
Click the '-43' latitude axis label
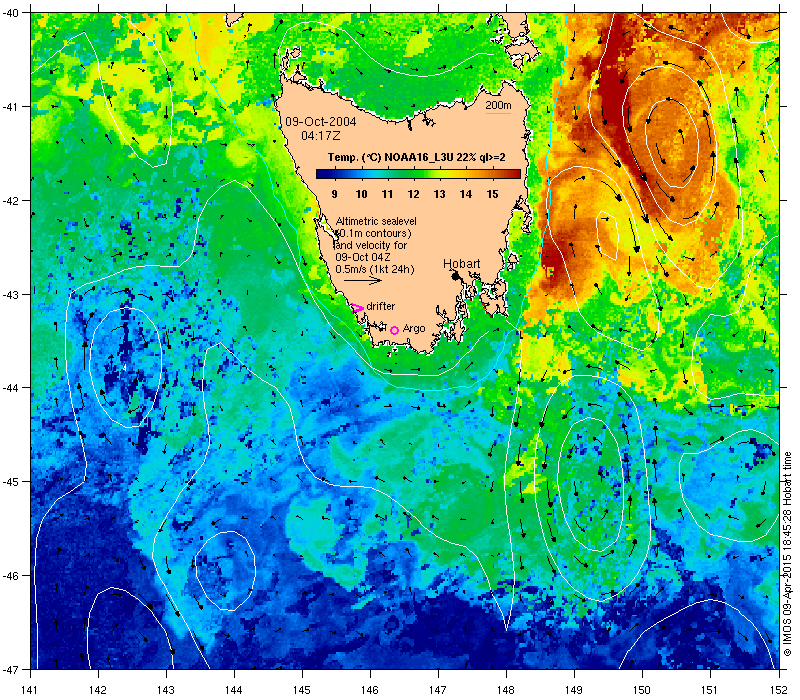click(x=9, y=294)
